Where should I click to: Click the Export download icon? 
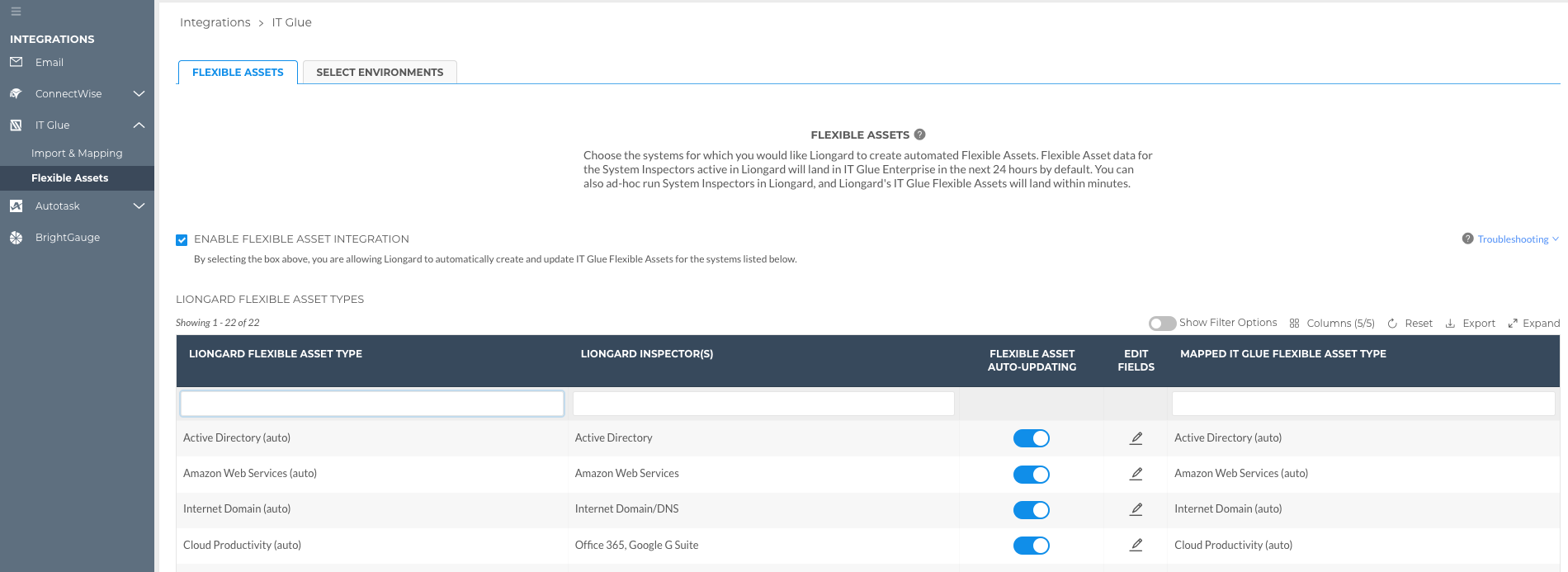pyautogui.click(x=1450, y=323)
